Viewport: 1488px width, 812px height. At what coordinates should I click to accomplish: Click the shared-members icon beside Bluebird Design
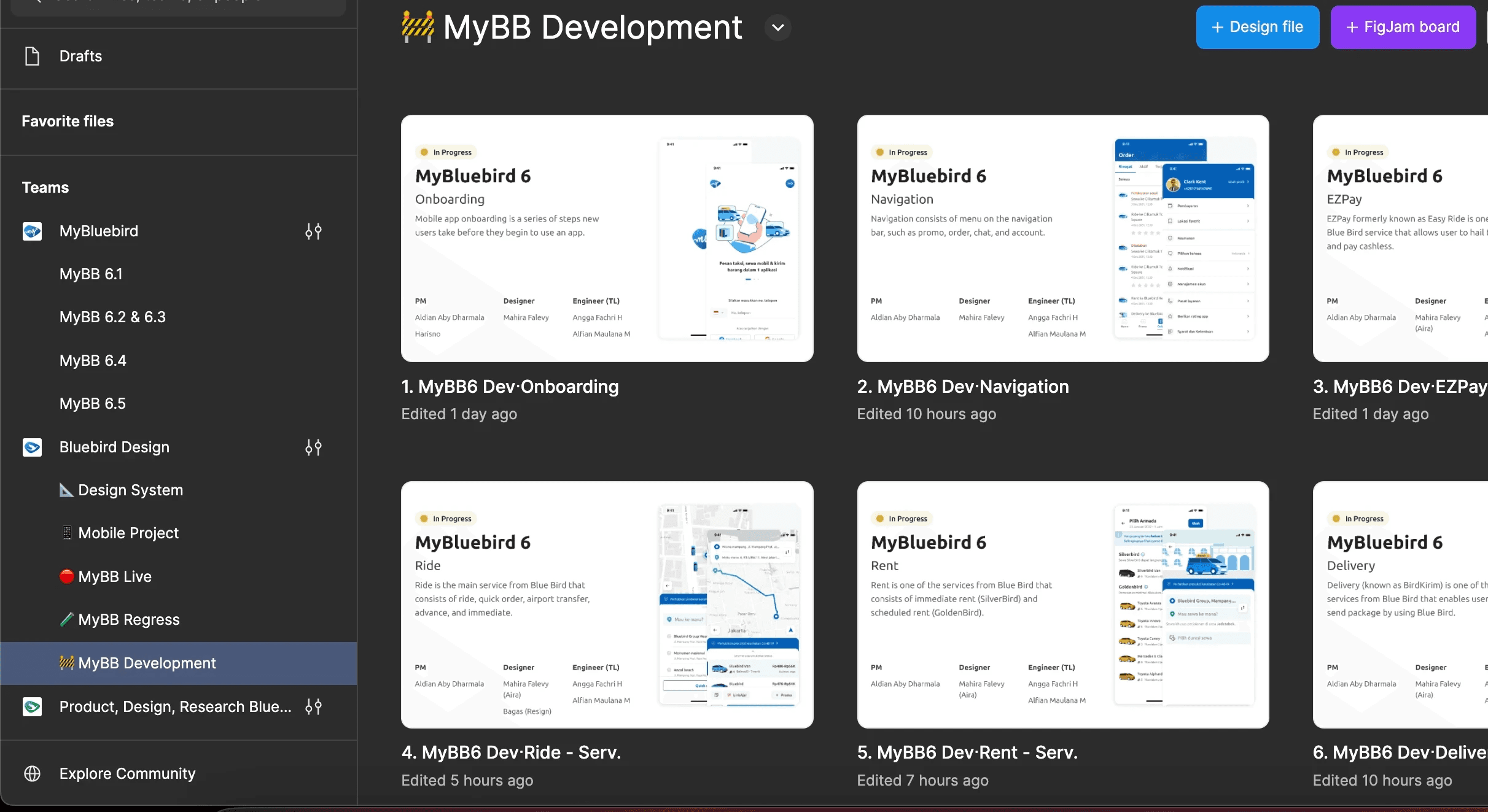[313, 447]
